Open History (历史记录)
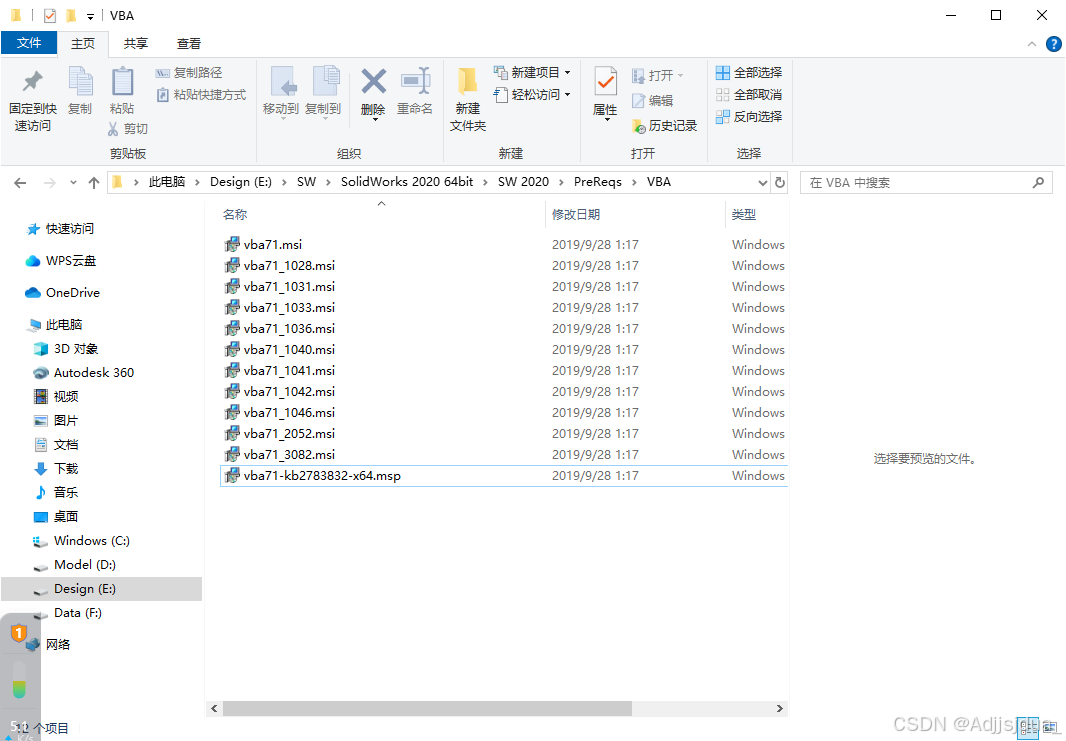 664,126
